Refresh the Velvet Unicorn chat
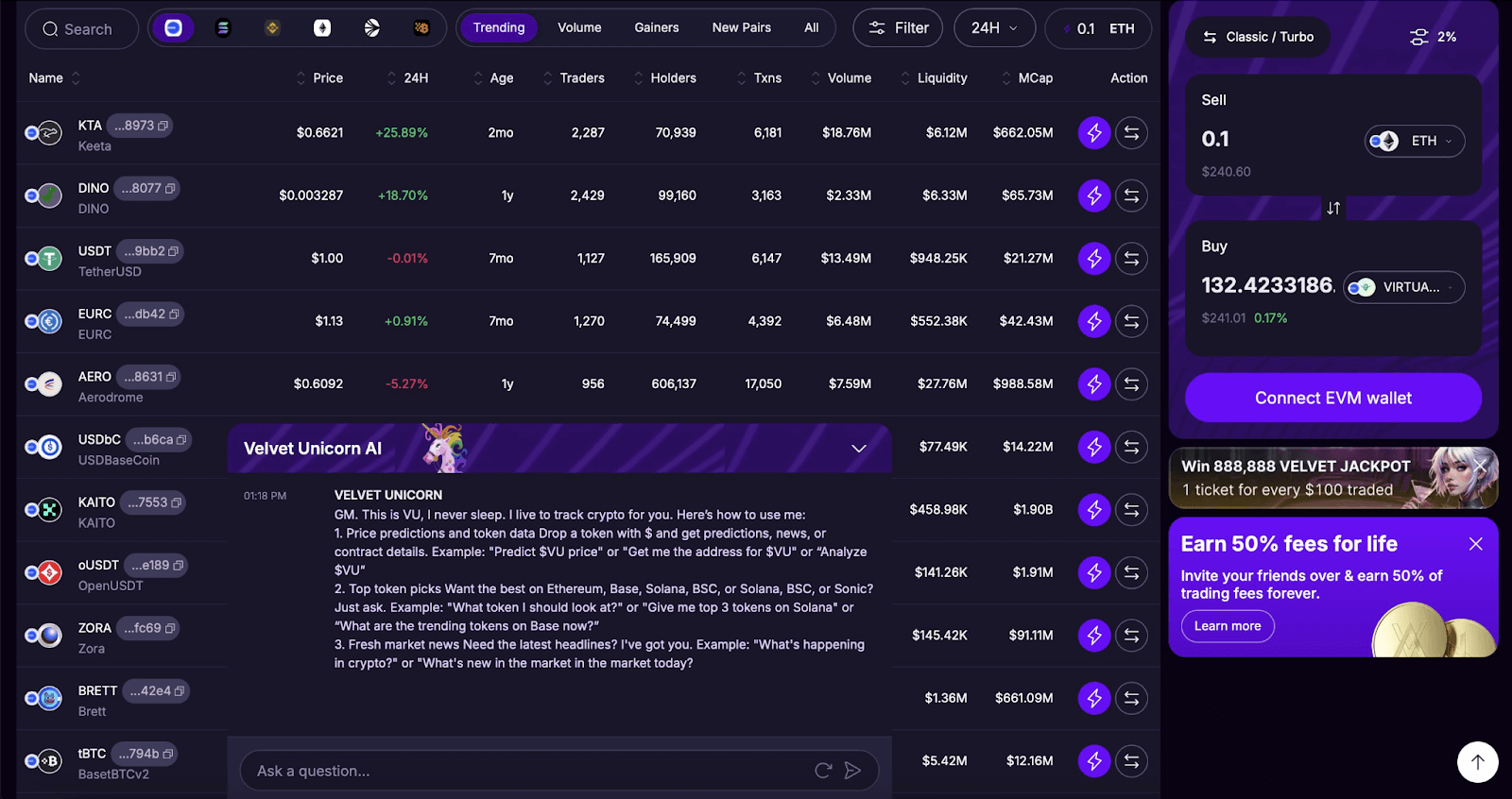 823,771
